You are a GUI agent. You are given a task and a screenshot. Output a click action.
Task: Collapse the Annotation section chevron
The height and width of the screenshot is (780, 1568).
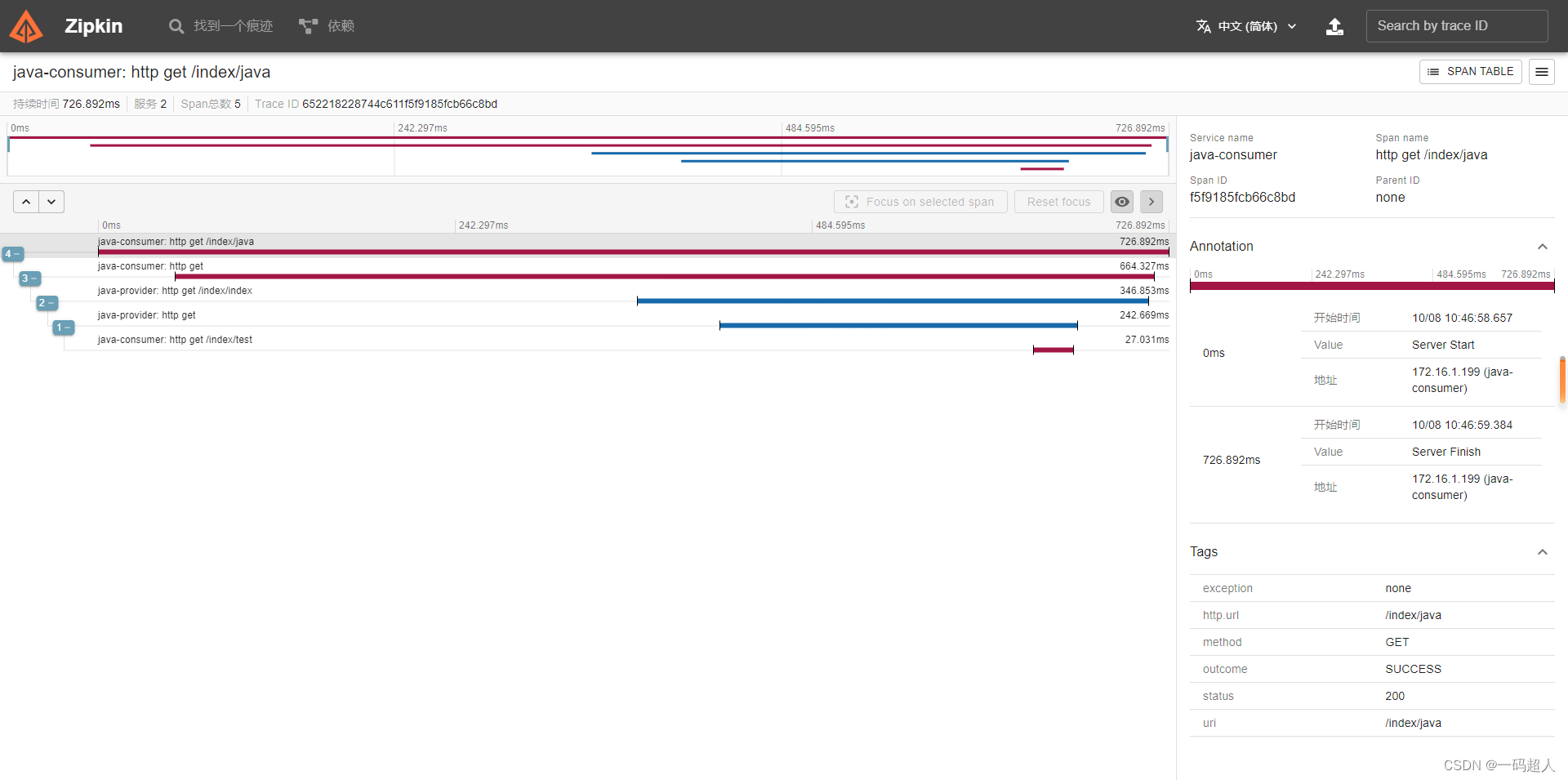[1543, 247]
